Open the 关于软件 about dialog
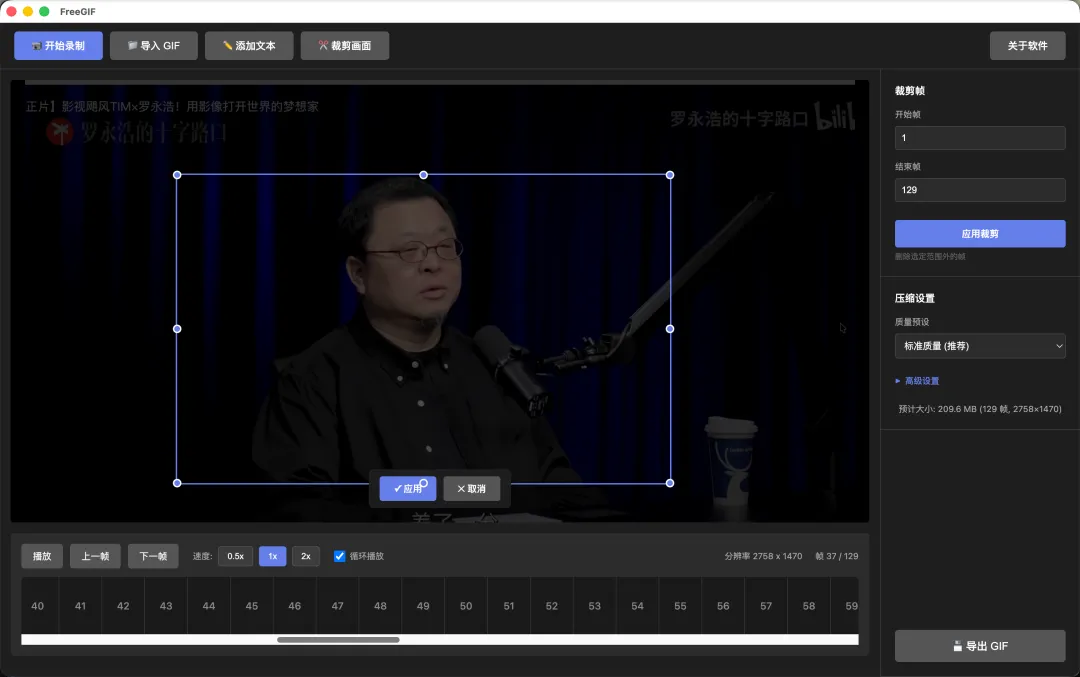The height and width of the screenshot is (677, 1080). pyautogui.click(x=1027, y=45)
